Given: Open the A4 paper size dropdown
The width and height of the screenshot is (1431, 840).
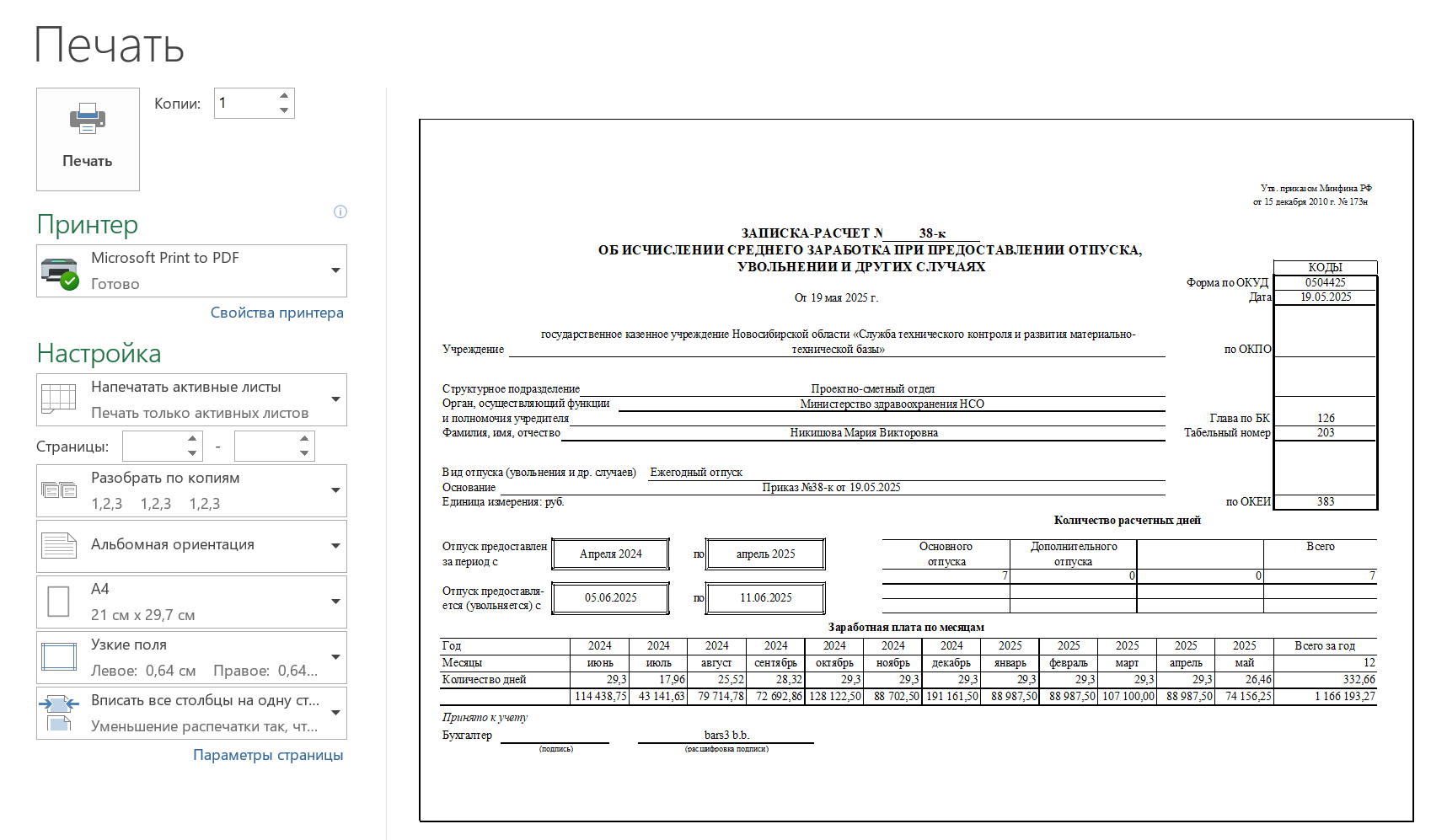Looking at the screenshot, I should (x=191, y=602).
